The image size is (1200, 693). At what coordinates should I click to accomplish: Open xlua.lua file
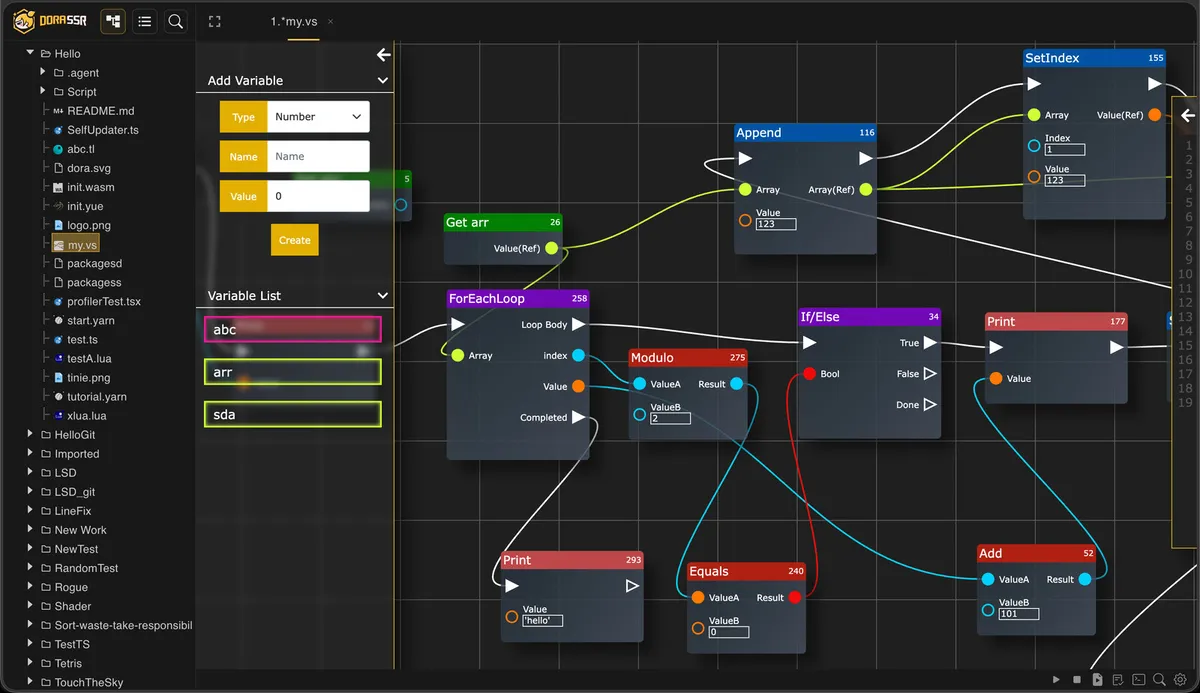click(x=86, y=415)
